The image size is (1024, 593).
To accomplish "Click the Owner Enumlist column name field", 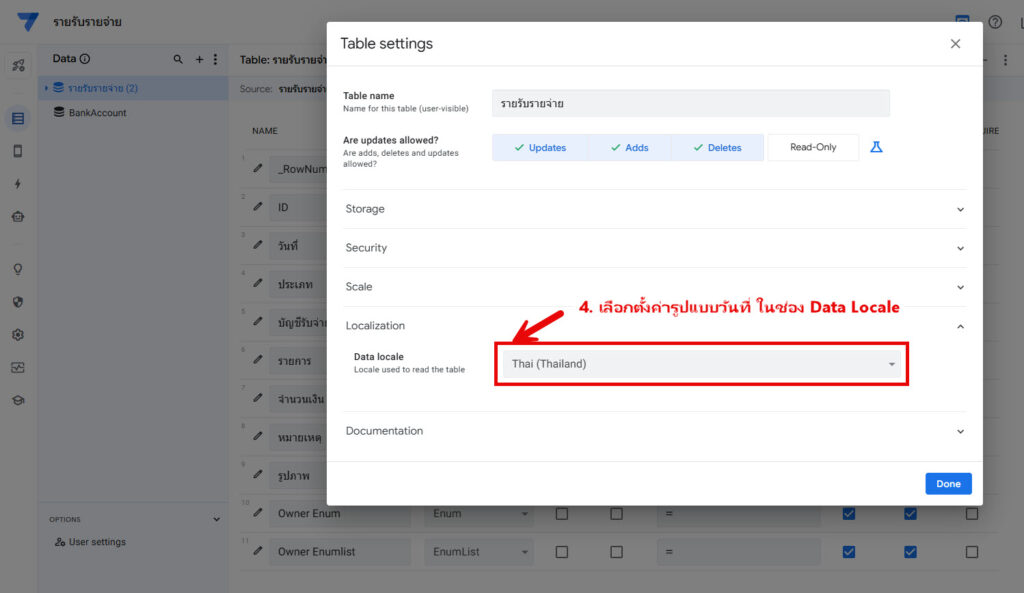I will point(340,552).
